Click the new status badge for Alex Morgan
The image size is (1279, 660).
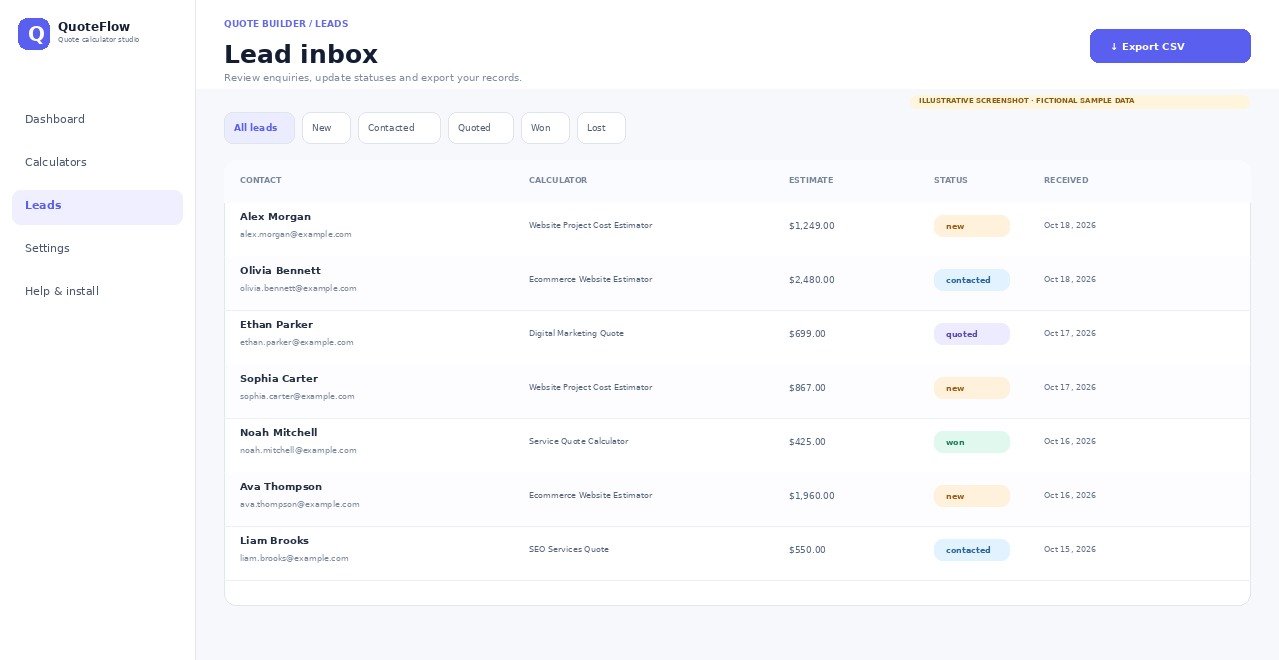972,226
